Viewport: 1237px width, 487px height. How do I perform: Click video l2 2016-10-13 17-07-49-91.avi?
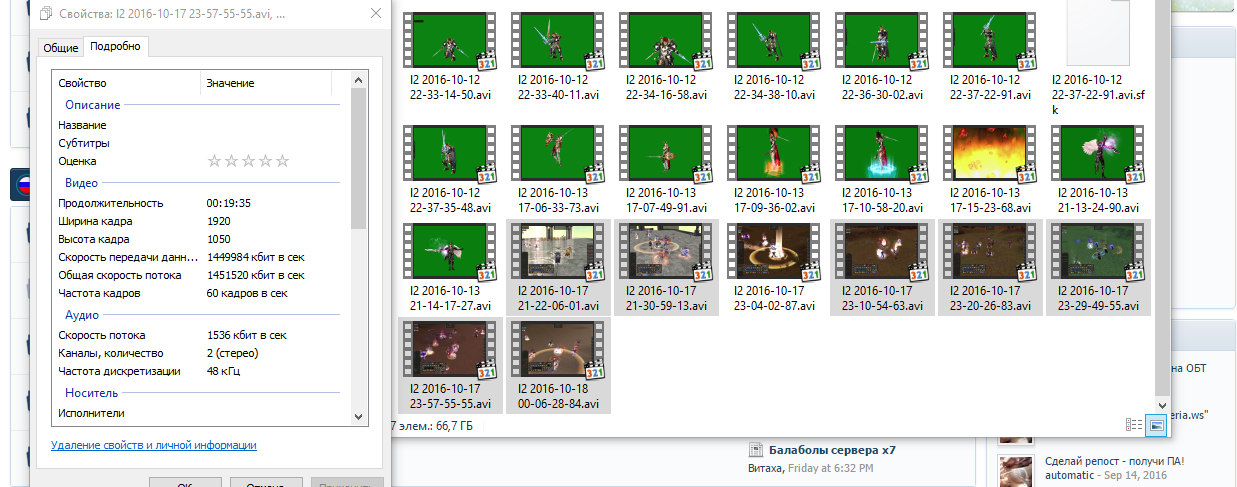point(665,153)
